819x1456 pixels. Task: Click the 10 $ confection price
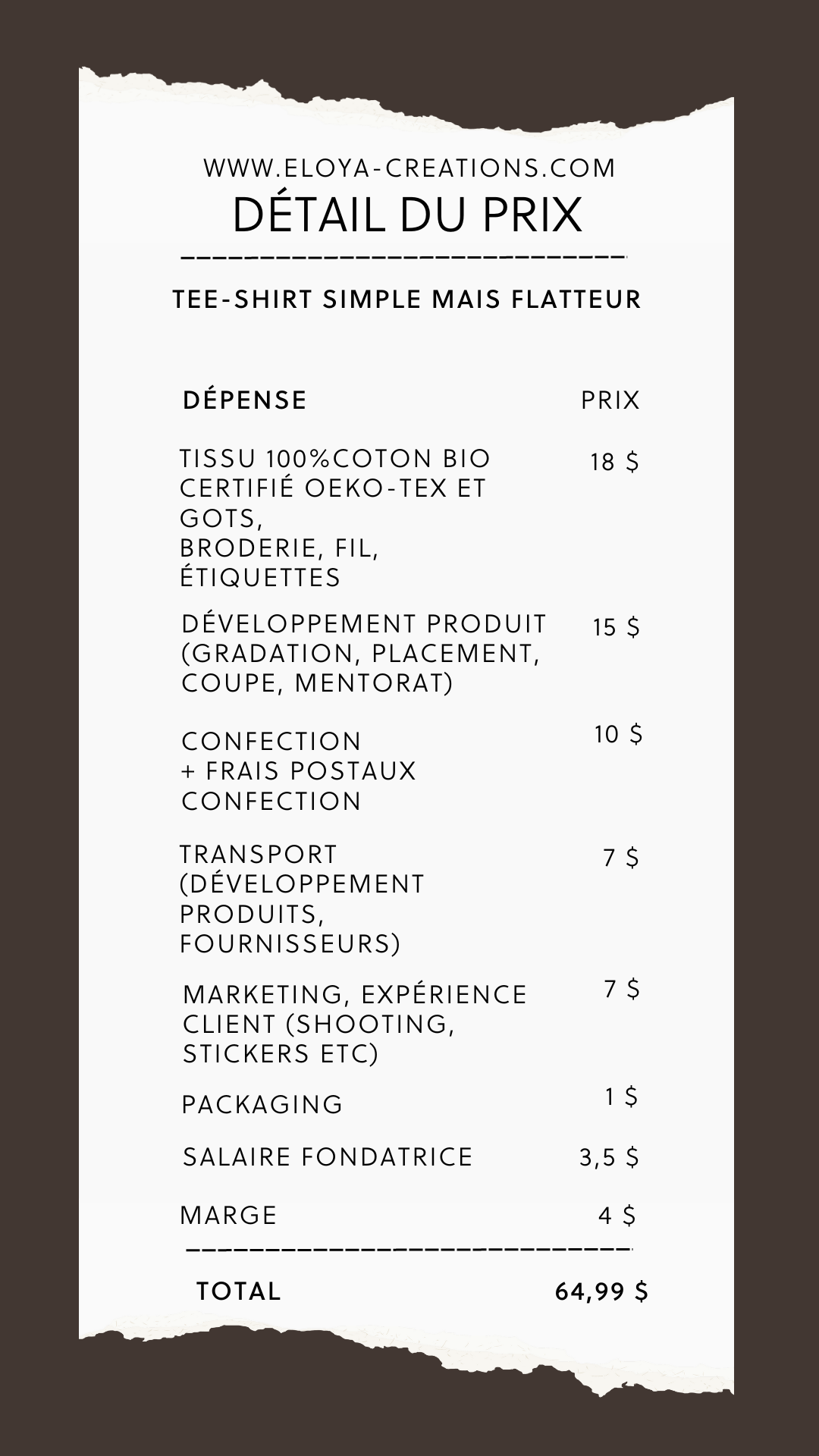tap(618, 735)
